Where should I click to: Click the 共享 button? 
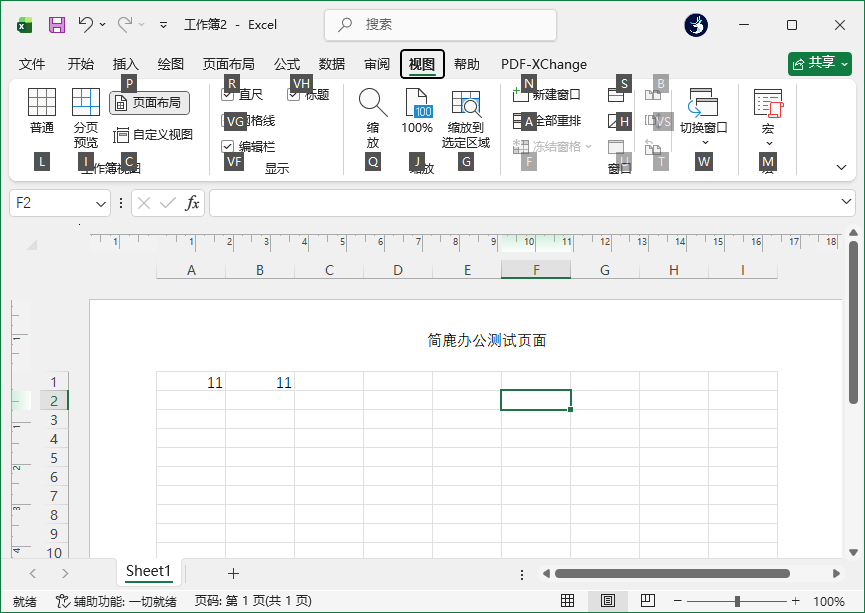(x=819, y=62)
